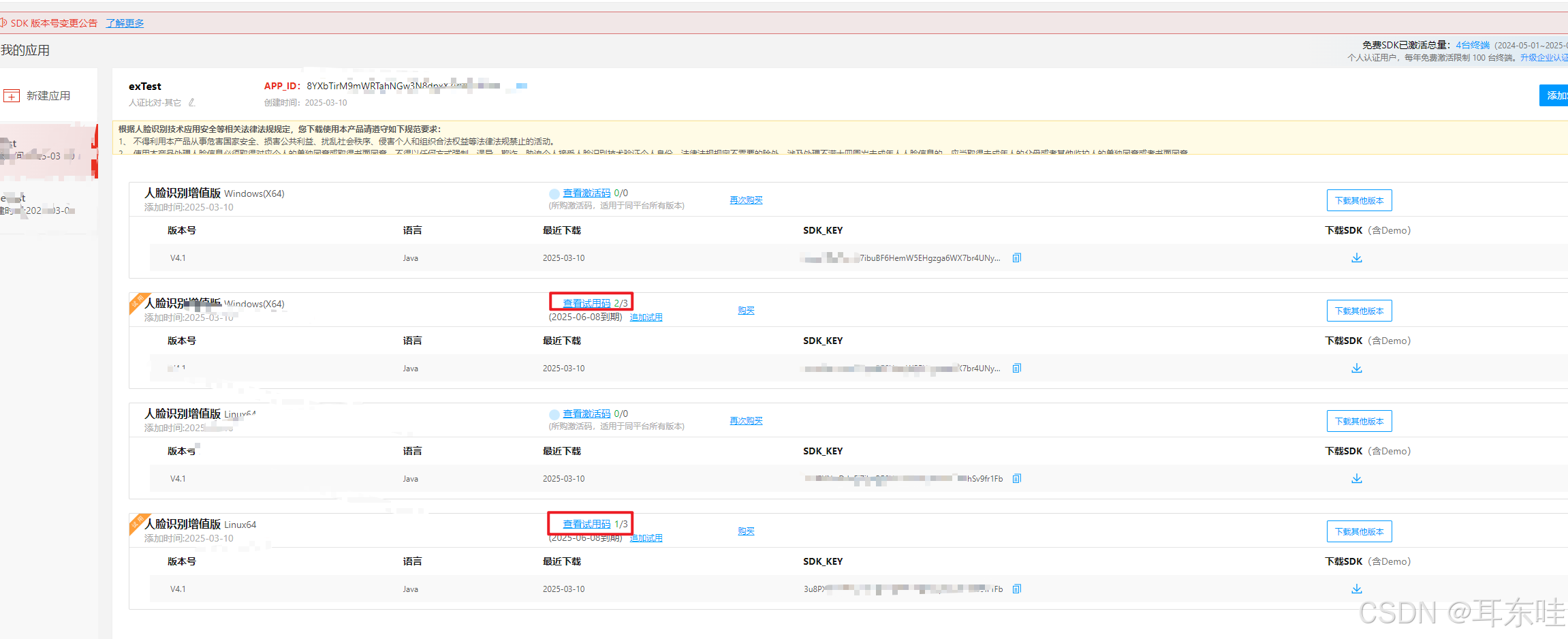Open the 4台终端 activated devices link
The width and height of the screenshot is (1568, 639).
click(1471, 44)
